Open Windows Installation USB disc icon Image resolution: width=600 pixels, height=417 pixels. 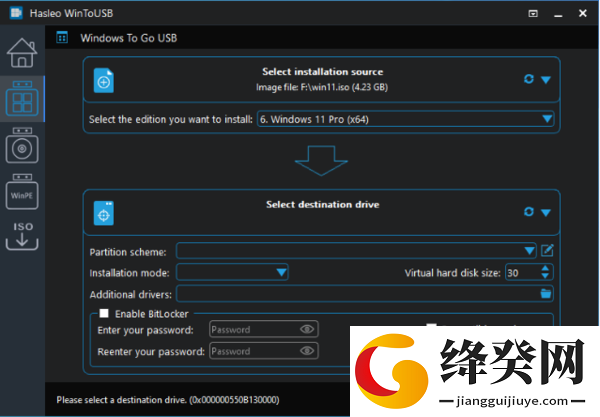22,145
